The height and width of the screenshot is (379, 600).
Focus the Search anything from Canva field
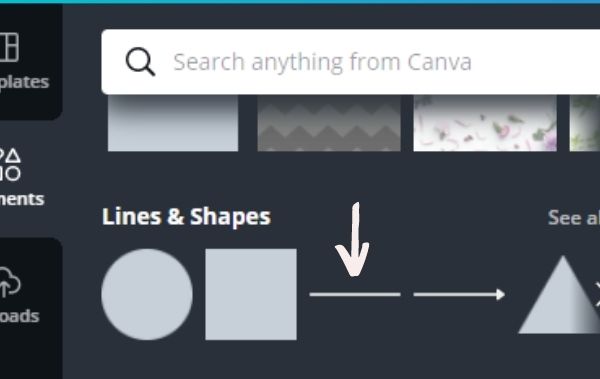(x=351, y=62)
